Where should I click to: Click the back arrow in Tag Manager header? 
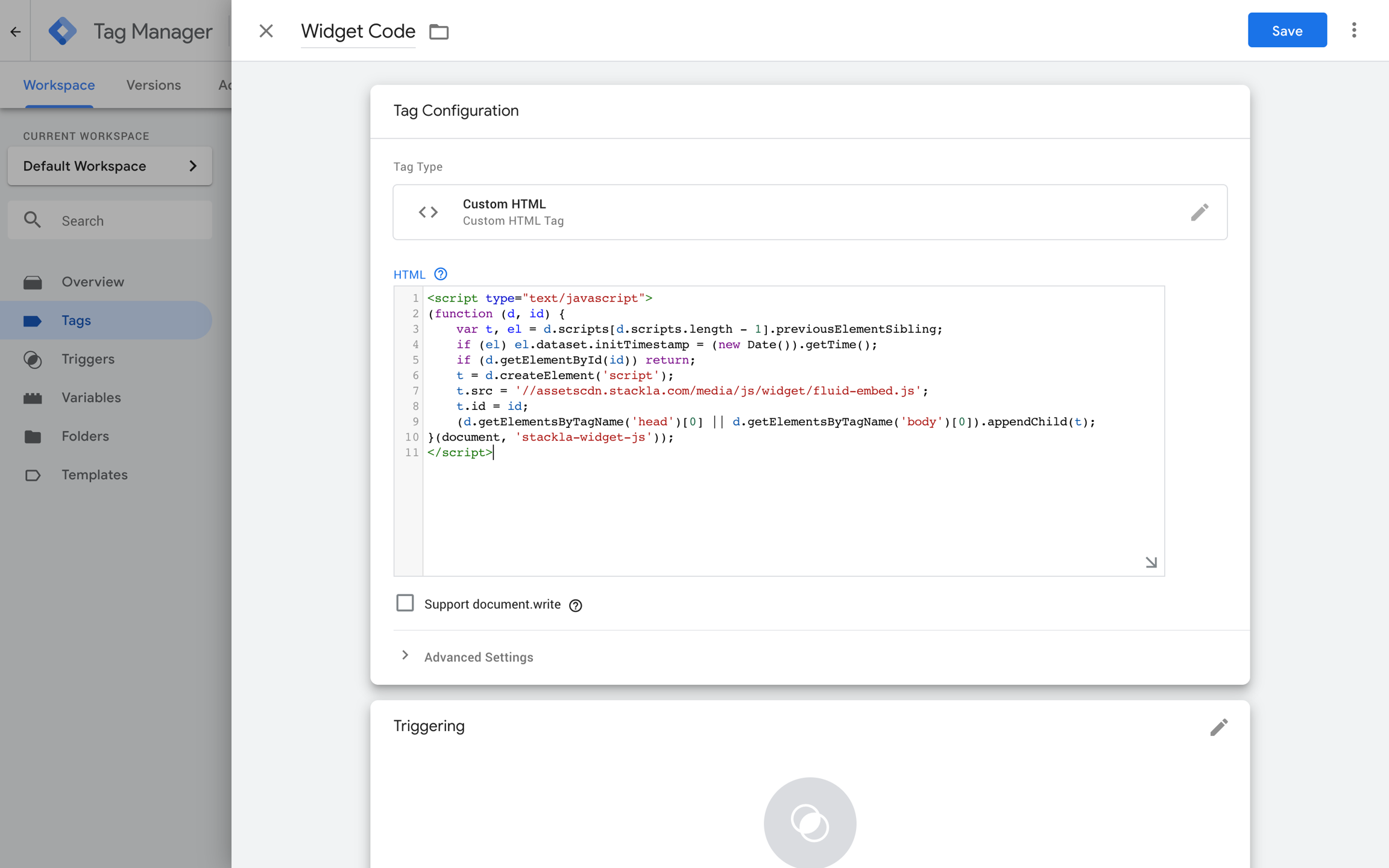click(x=15, y=31)
